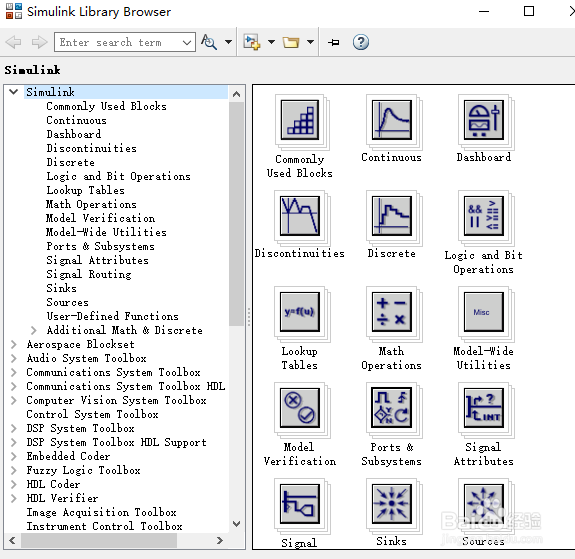
Task: Select HDL Verifier in the tree
Action: coord(62,498)
